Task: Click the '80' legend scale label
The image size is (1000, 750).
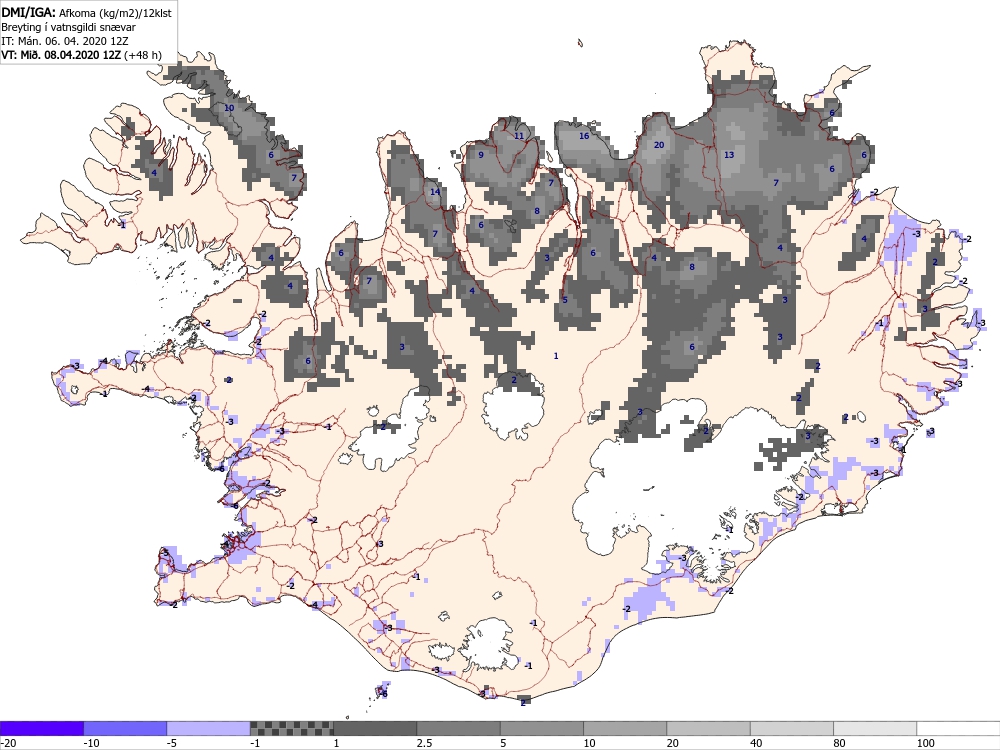Action: (839, 743)
